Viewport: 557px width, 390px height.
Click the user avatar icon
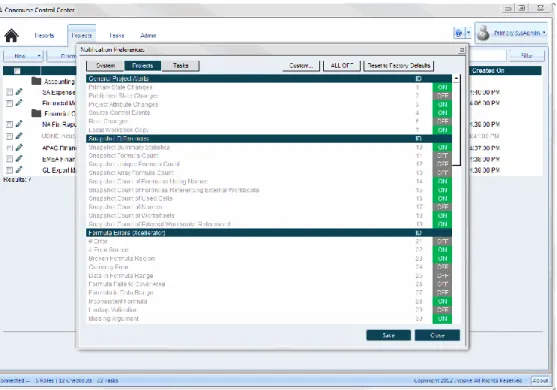483,33
